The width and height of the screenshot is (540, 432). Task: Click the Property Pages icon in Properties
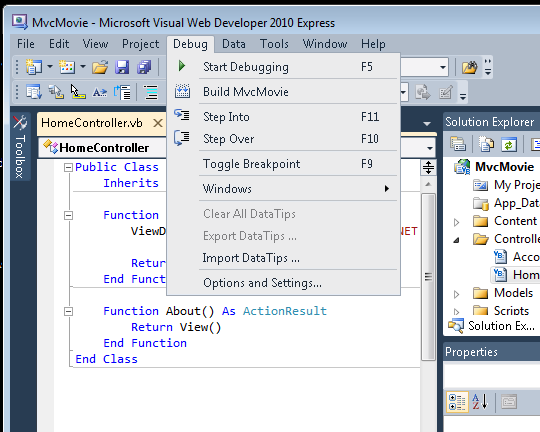[x=509, y=402]
